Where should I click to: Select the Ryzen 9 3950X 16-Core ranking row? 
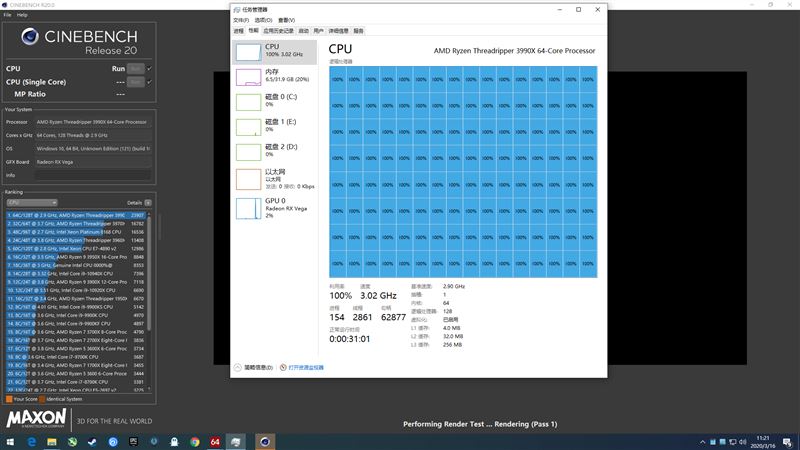[x=76, y=257]
